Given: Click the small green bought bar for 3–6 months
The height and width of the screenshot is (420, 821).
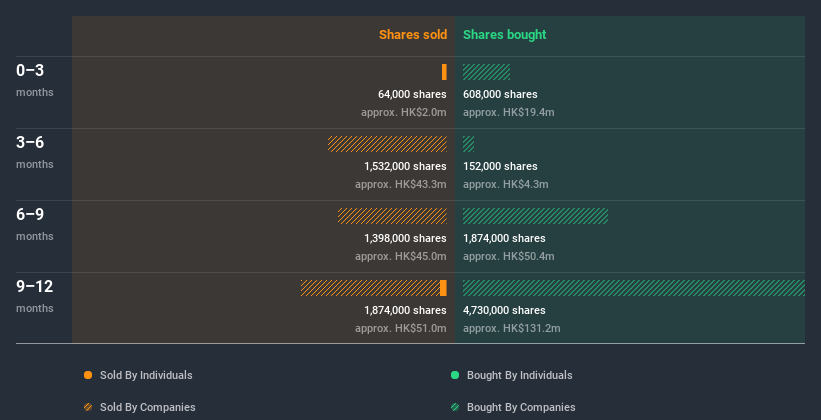Looking at the screenshot, I should click(x=469, y=144).
